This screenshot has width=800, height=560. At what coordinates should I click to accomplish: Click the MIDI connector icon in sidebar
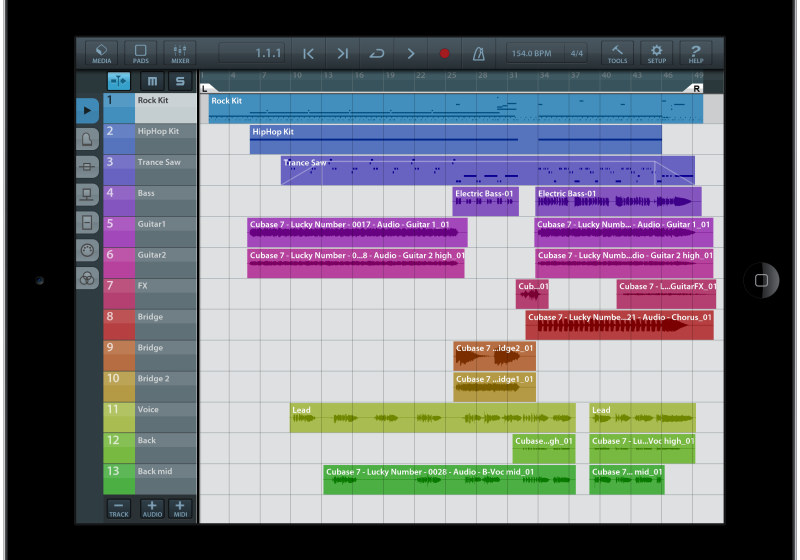point(88,251)
